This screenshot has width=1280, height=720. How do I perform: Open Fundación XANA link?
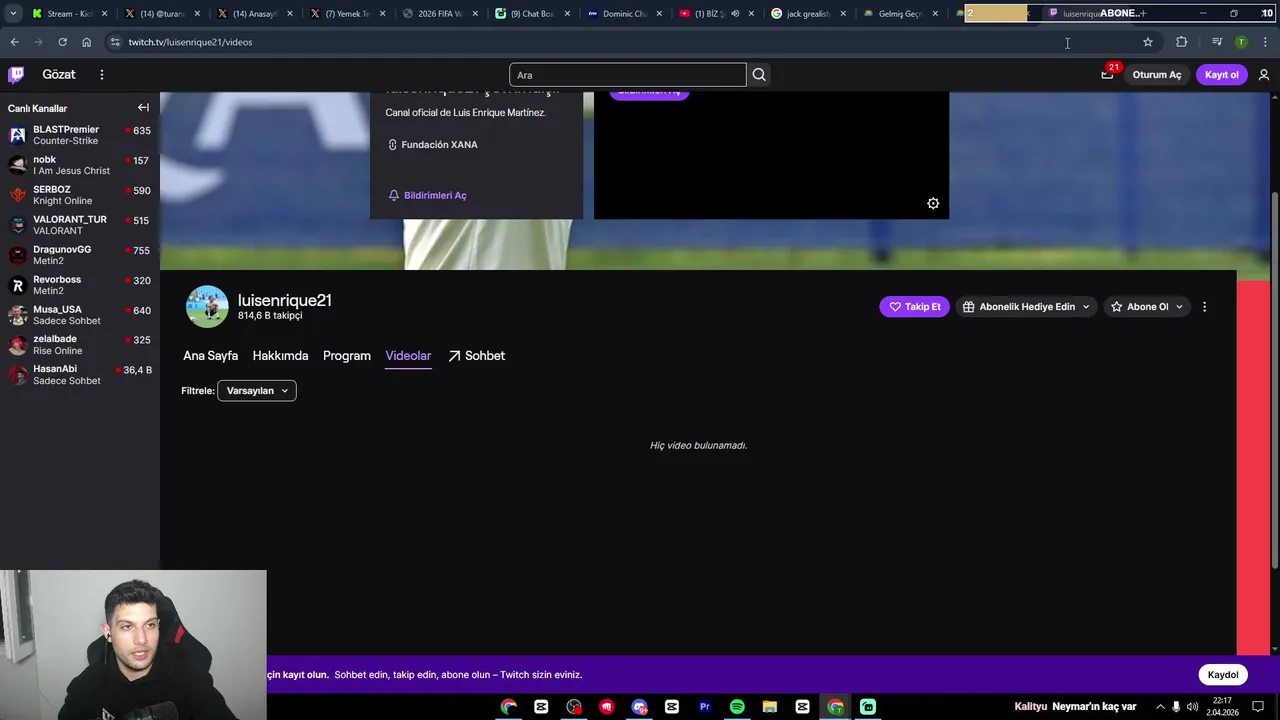pos(432,145)
